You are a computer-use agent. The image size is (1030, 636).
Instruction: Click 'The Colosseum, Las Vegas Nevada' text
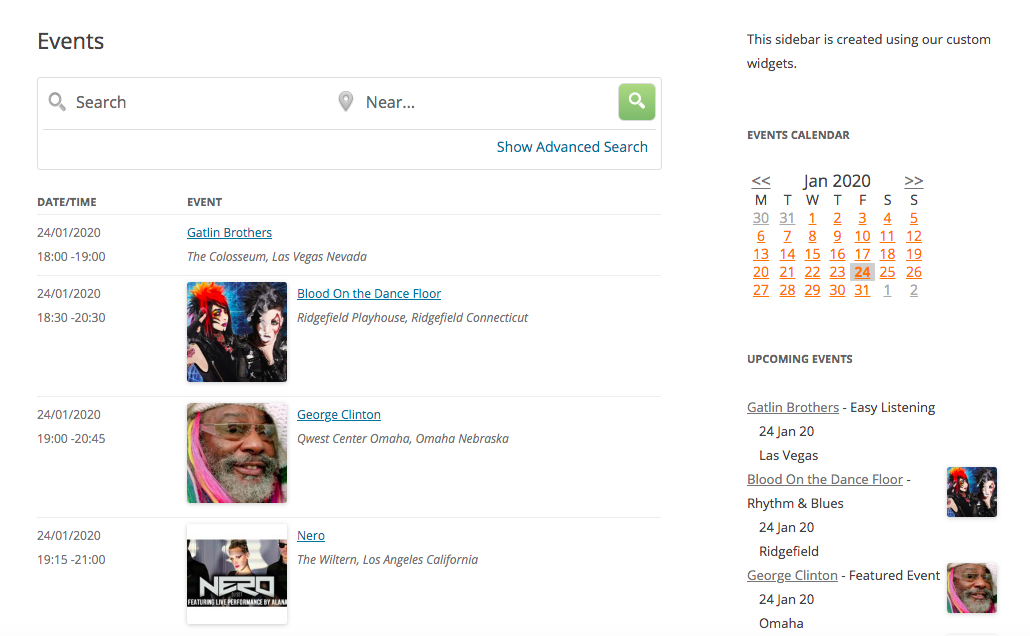pyautogui.click(x=277, y=257)
